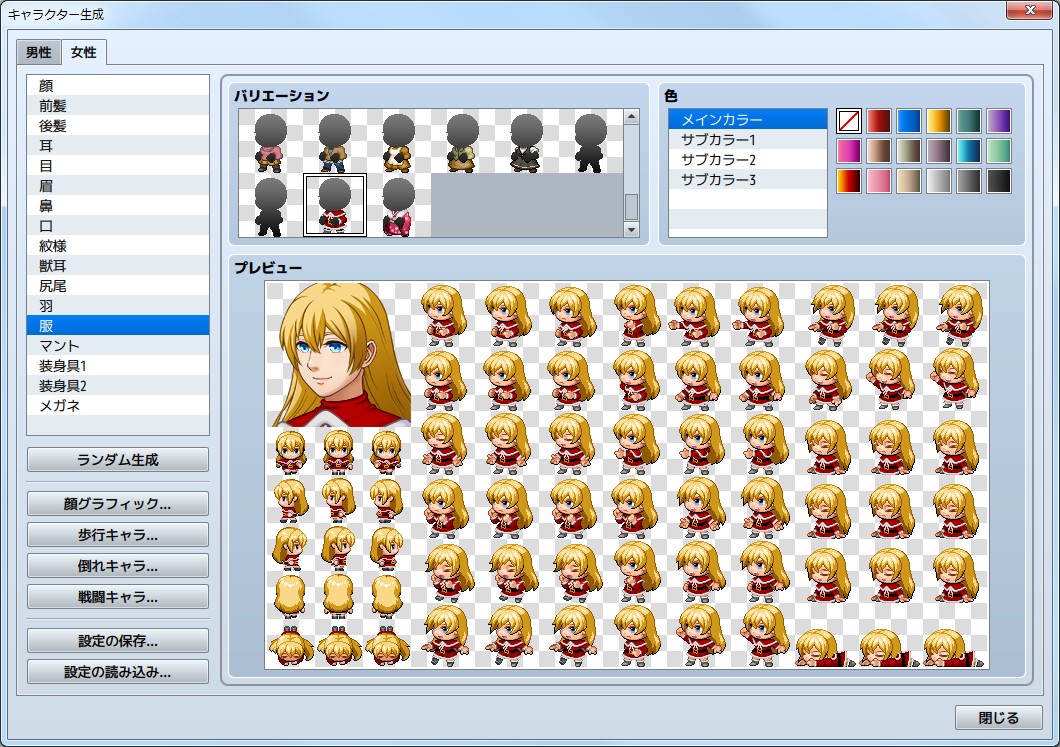
Task: Select 後髪 in the parts list
Action: click(x=118, y=126)
